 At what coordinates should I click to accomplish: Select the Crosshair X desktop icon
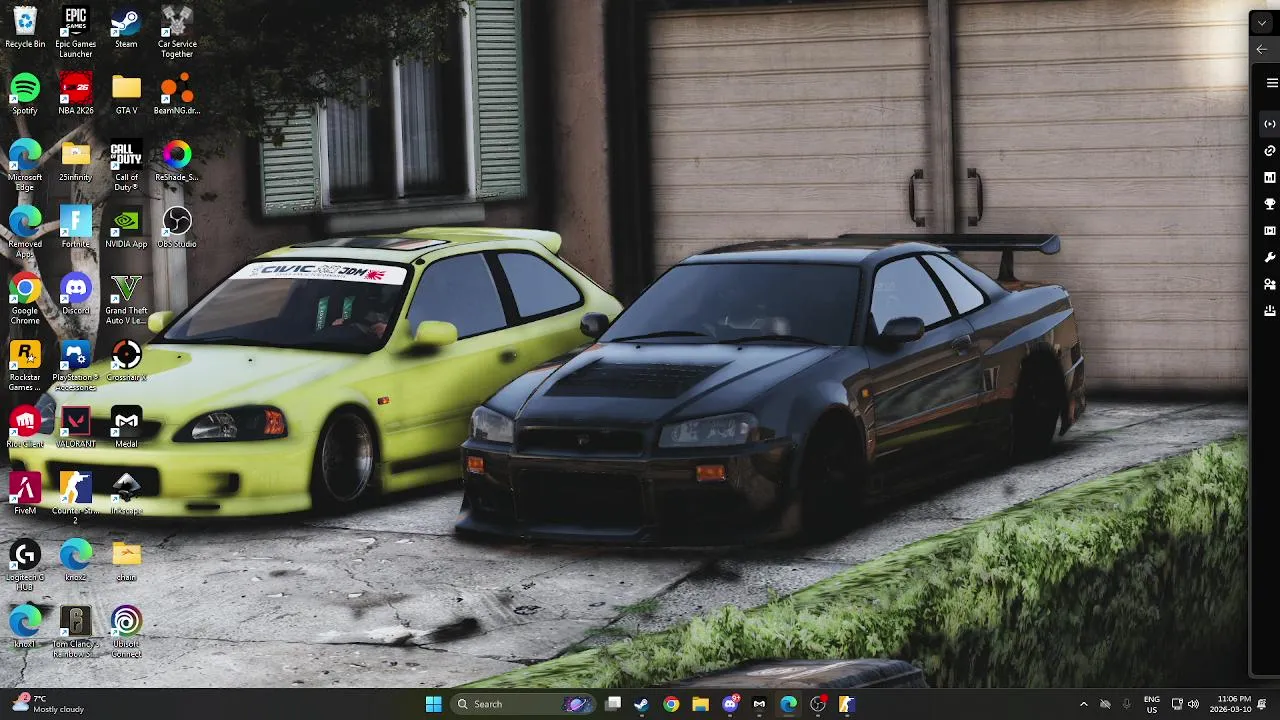pyautogui.click(x=126, y=361)
